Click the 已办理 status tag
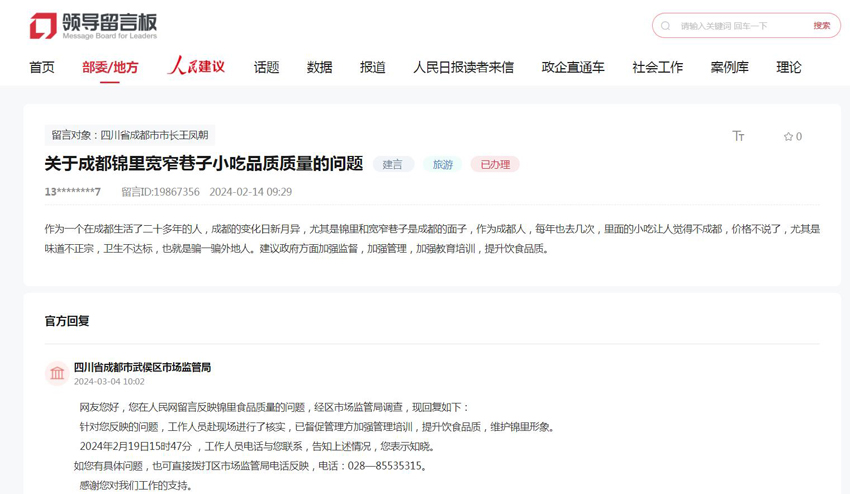The width and height of the screenshot is (850, 494). (494, 165)
